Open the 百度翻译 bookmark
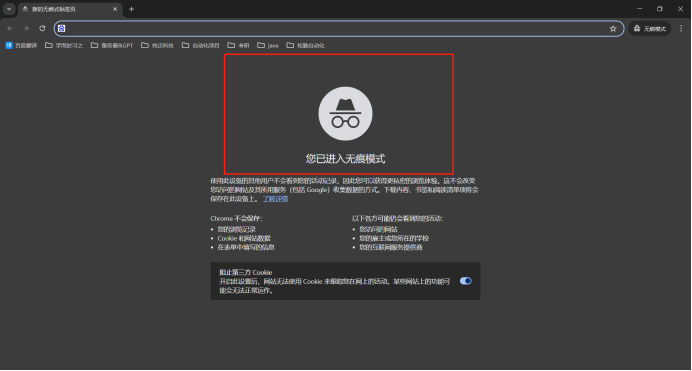The width and height of the screenshot is (692, 371). (21, 45)
